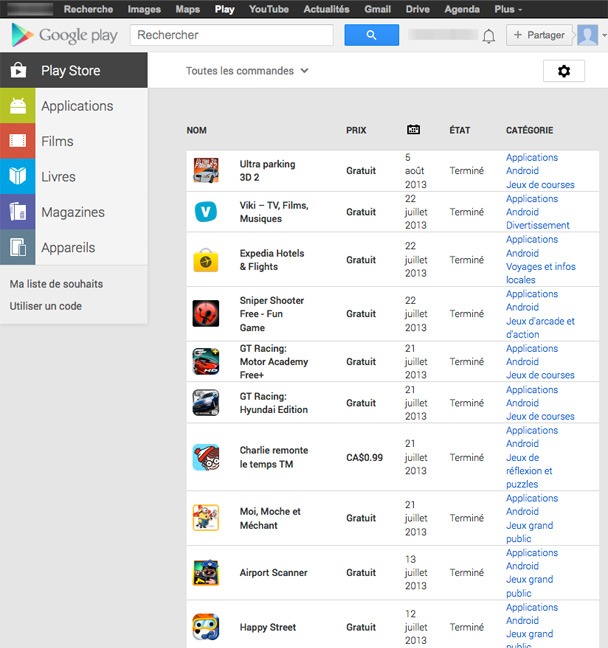Click the Play Store sidebar header
The height and width of the screenshot is (648, 608).
click(74, 70)
